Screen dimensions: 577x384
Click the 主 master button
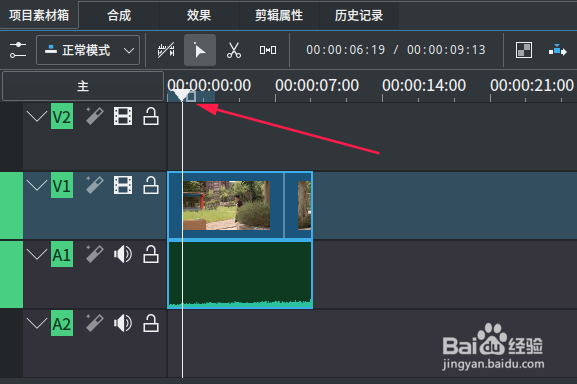click(x=83, y=86)
